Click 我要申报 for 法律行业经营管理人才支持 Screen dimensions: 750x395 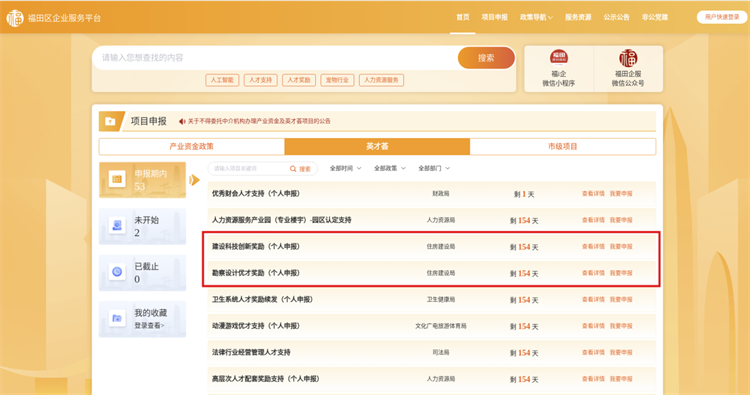[621, 352]
